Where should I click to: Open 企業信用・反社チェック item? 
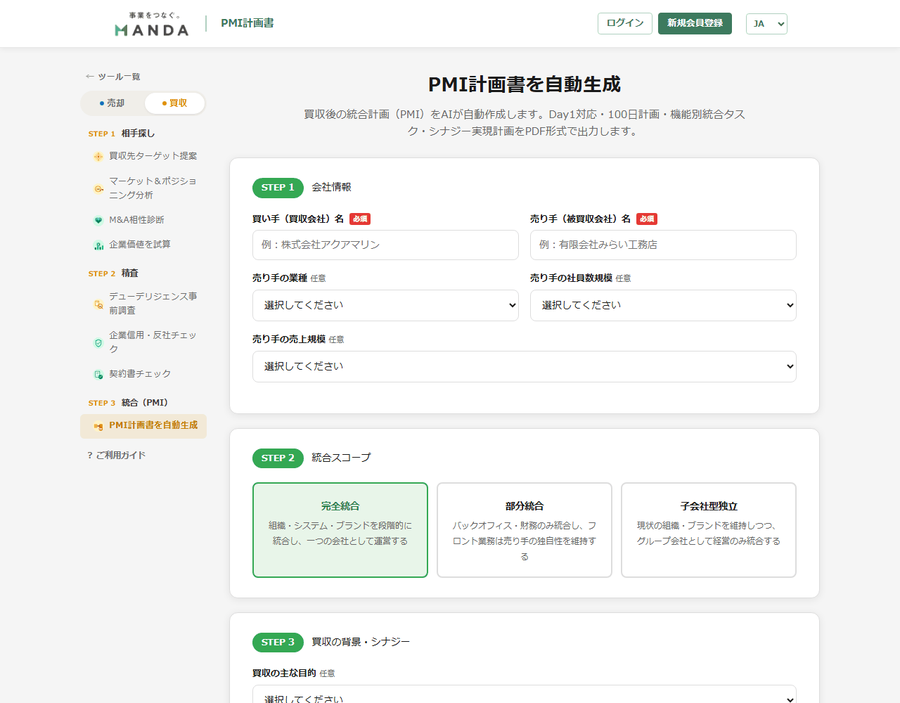pos(143,342)
